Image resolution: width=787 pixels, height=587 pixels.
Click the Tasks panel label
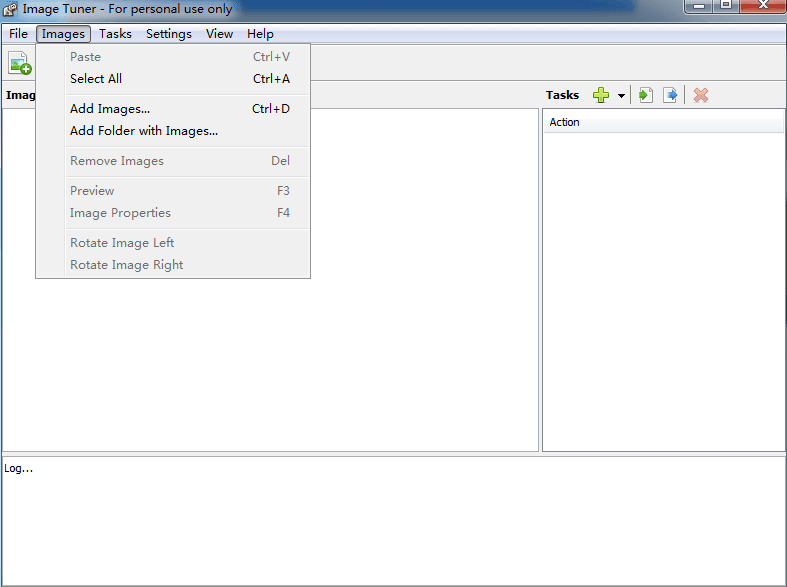coord(562,95)
